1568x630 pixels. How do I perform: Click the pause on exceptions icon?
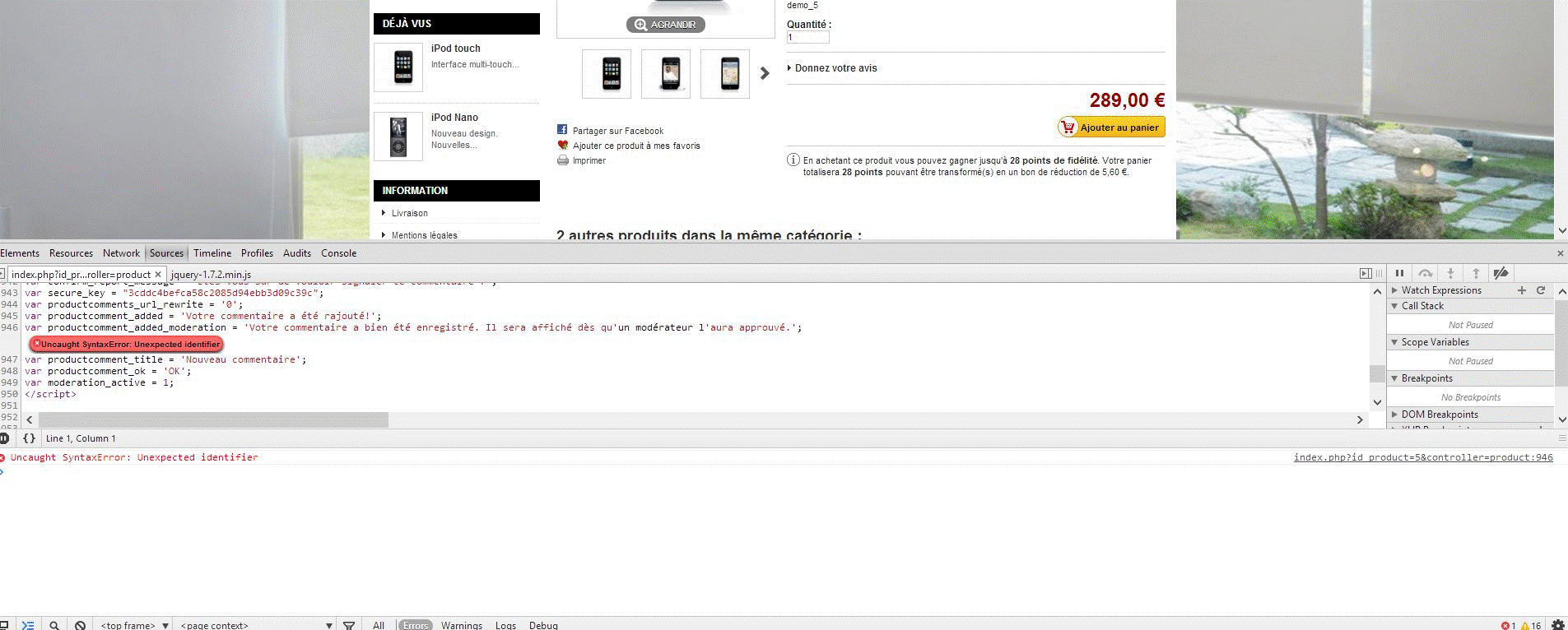point(4,438)
